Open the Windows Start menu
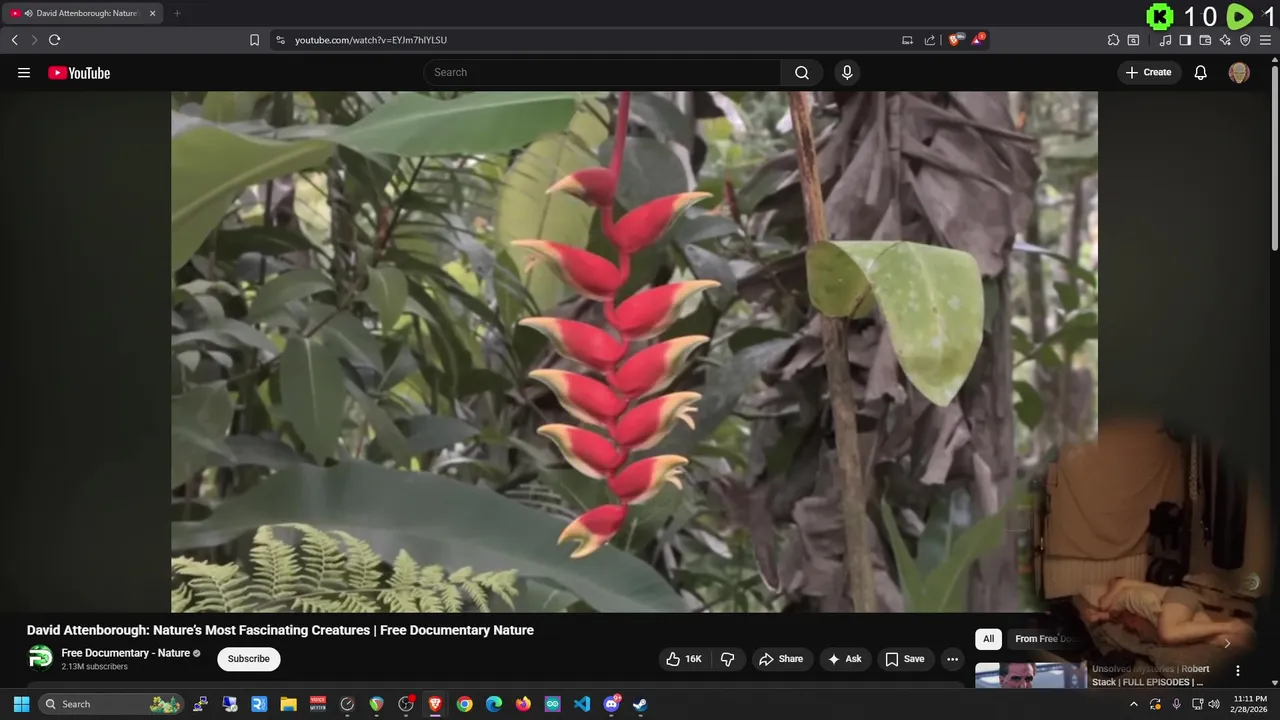The image size is (1280, 720). 21,704
